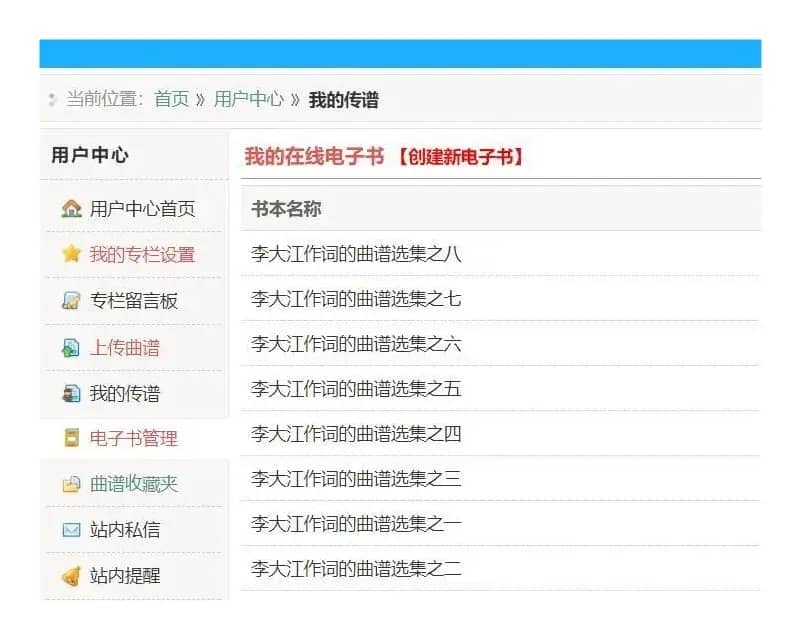Select 电子书管理 in the sidebar menu
Screen dimensions: 801x640
(133, 438)
